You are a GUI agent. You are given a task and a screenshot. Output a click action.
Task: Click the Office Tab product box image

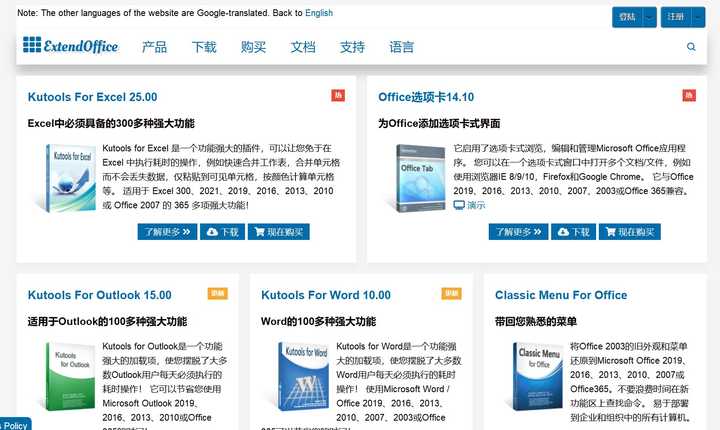pos(420,178)
